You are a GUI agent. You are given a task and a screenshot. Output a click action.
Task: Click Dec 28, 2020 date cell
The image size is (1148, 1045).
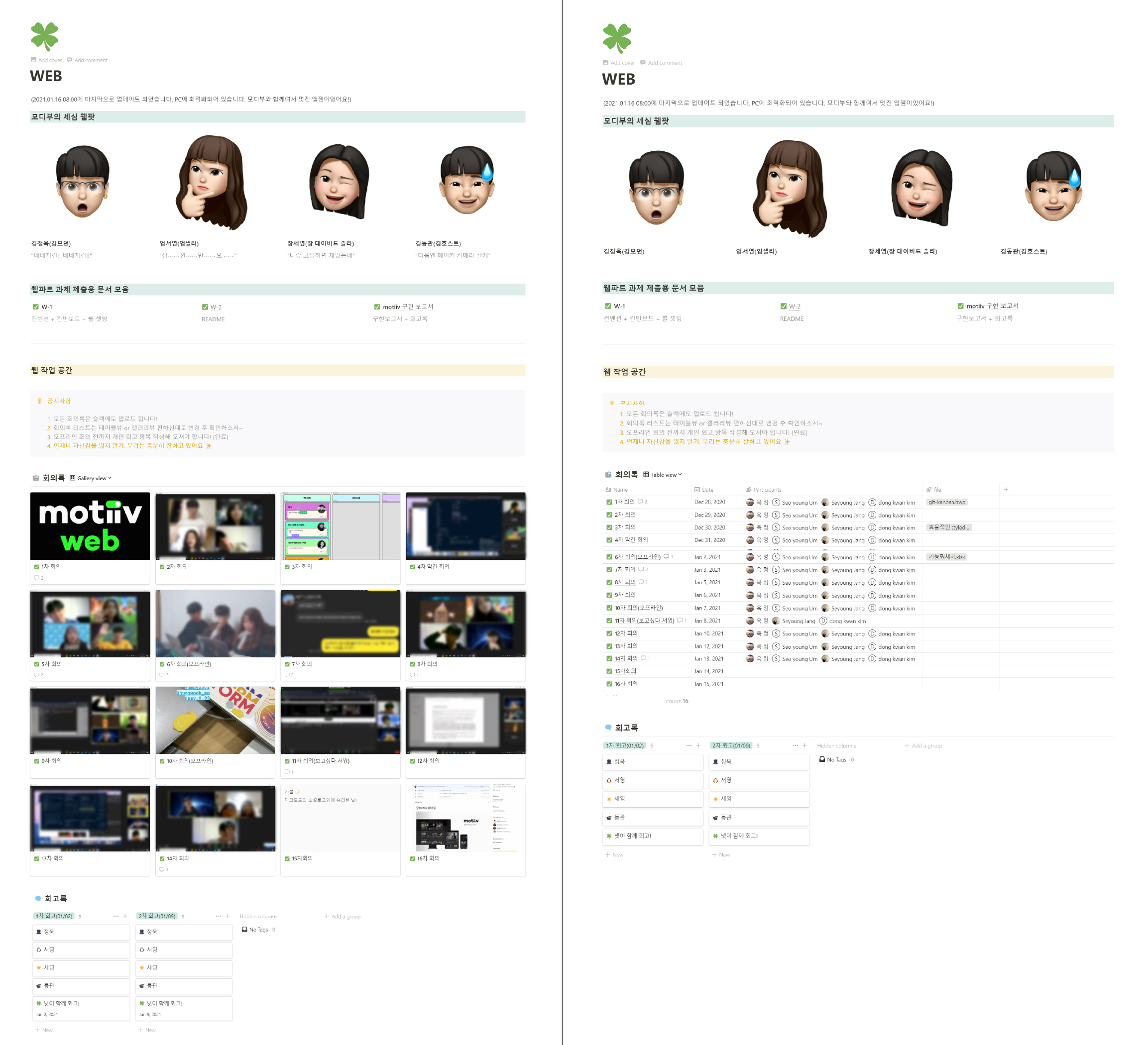[x=709, y=502]
